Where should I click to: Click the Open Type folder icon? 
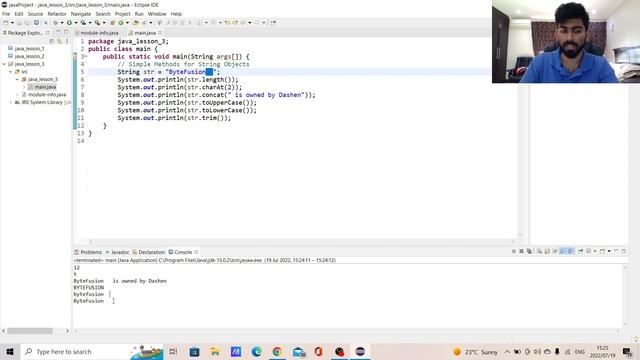pyautogui.click(x=136, y=23)
